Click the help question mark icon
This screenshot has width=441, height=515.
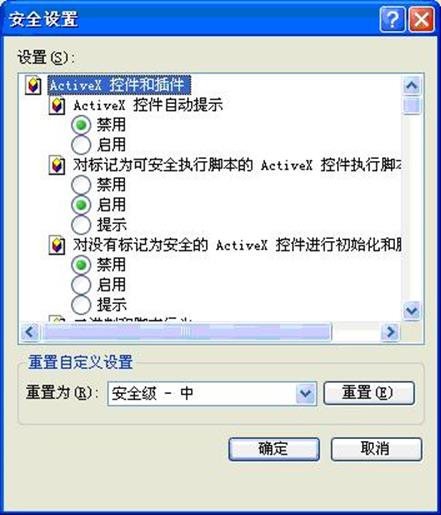392,19
